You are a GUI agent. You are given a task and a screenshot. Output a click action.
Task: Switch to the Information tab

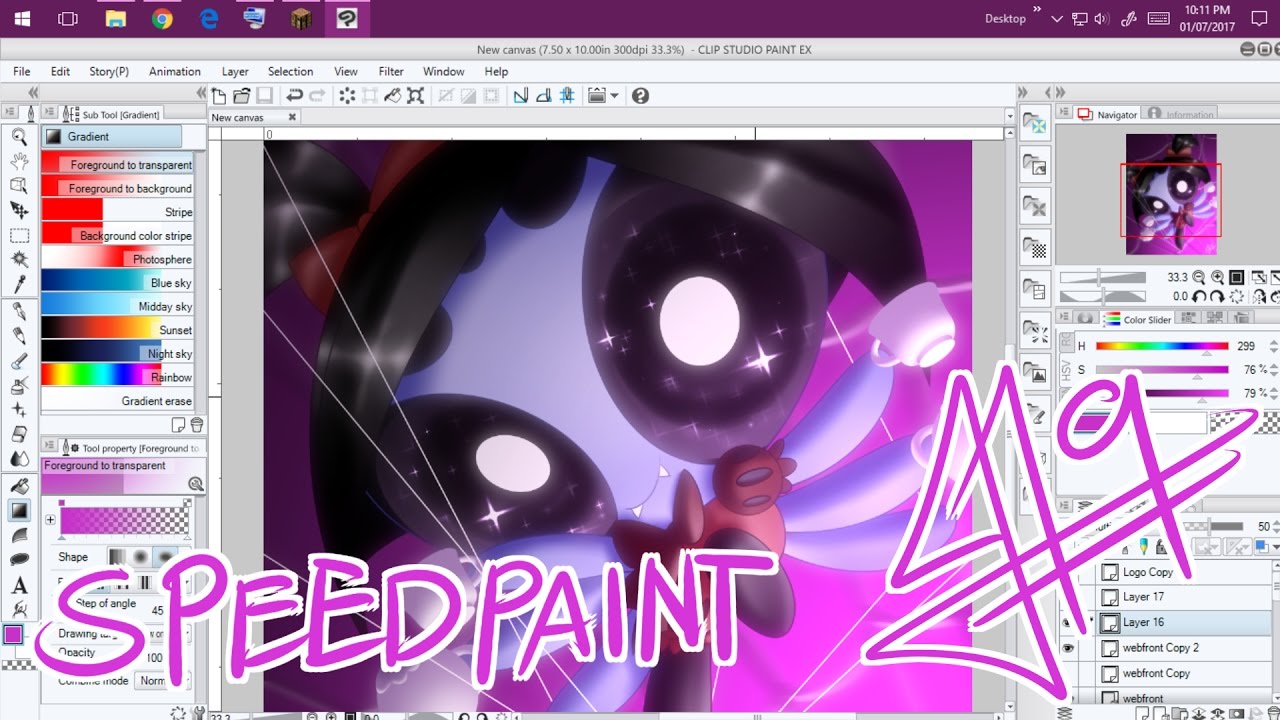click(1181, 114)
